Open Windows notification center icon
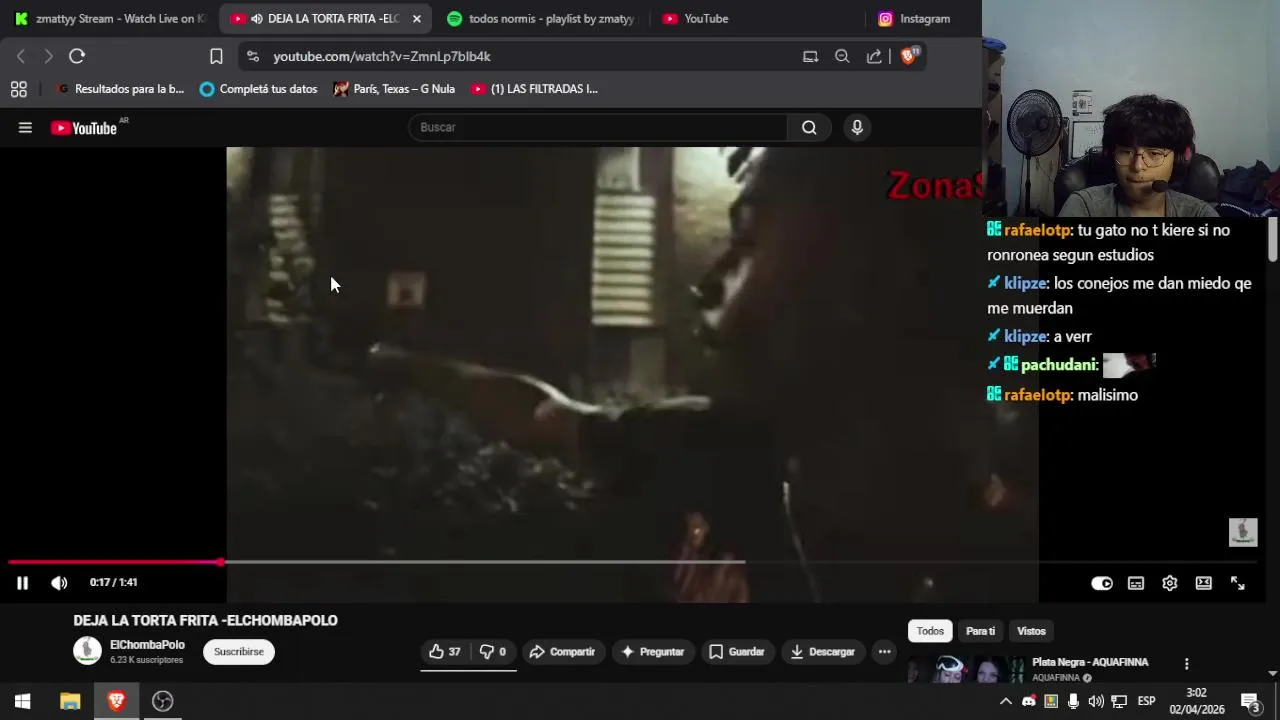This screenshot has height=720, width=1280. pyautogui.click(x=1250, y=701)
